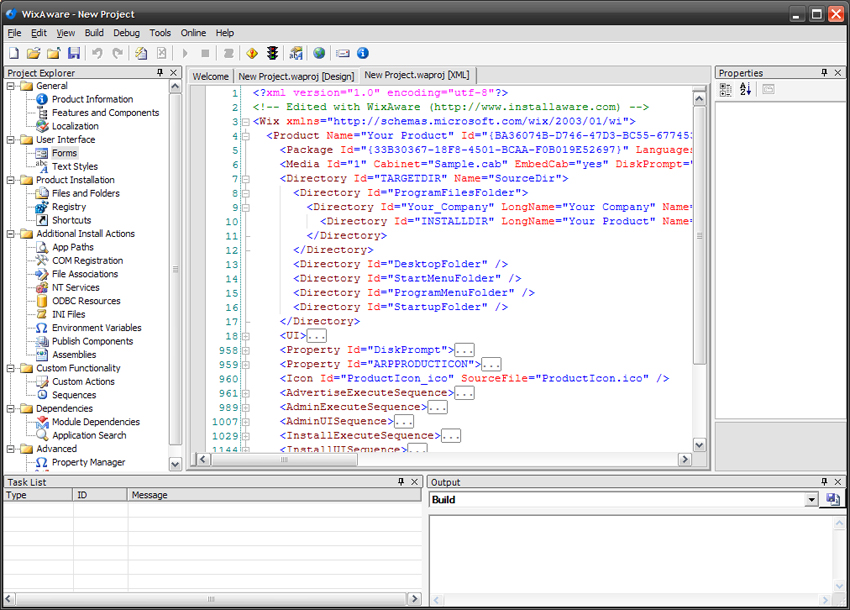Select COM Registration tree item

coord(87,260)
